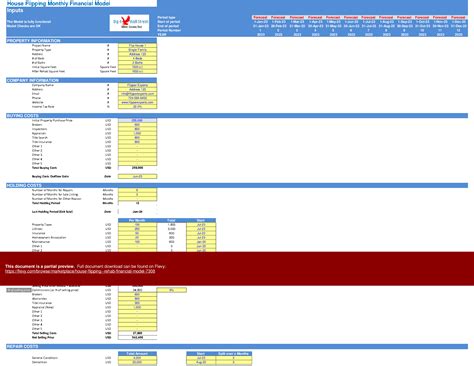This screenshot has height=366, width=474.
Task: Edit the # of Beds input cell
Action: [137, 58]
